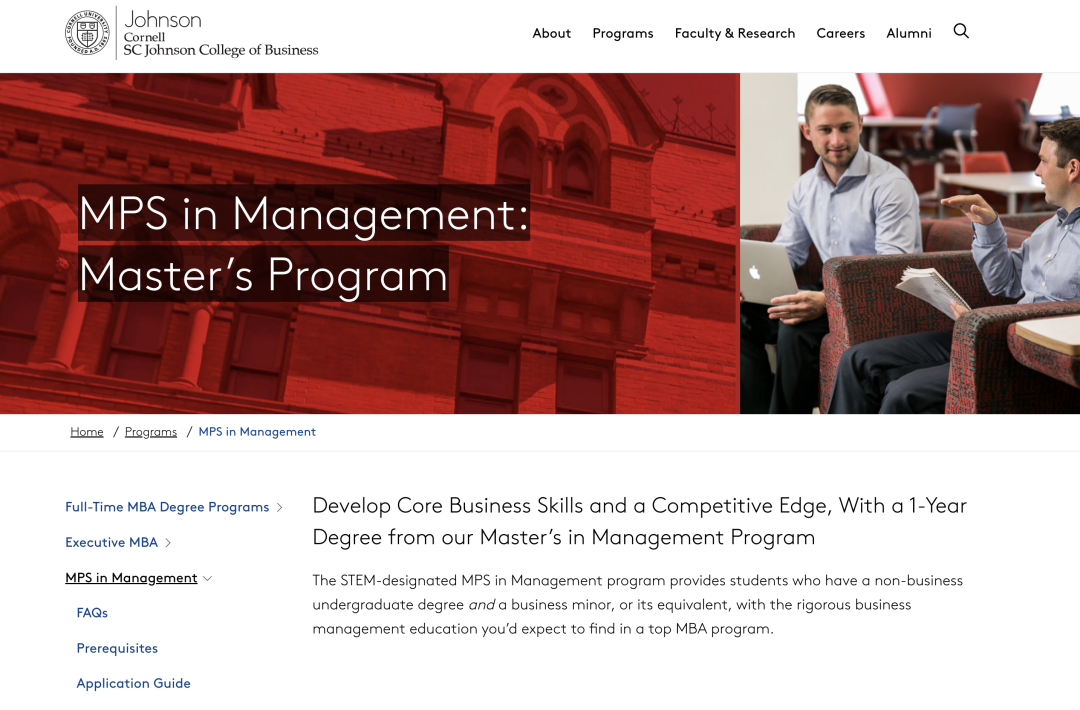Go to Programs breadcrumb link
The width and height of the screenshot is (1080, 710).
point(151,432)
